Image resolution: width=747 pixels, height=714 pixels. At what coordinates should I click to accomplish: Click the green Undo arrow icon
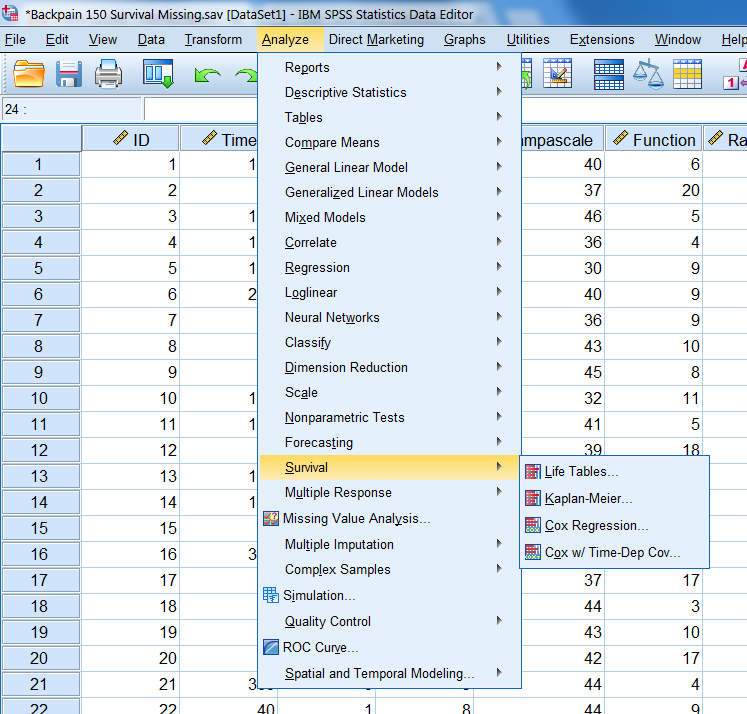click(x=207, y=75)
